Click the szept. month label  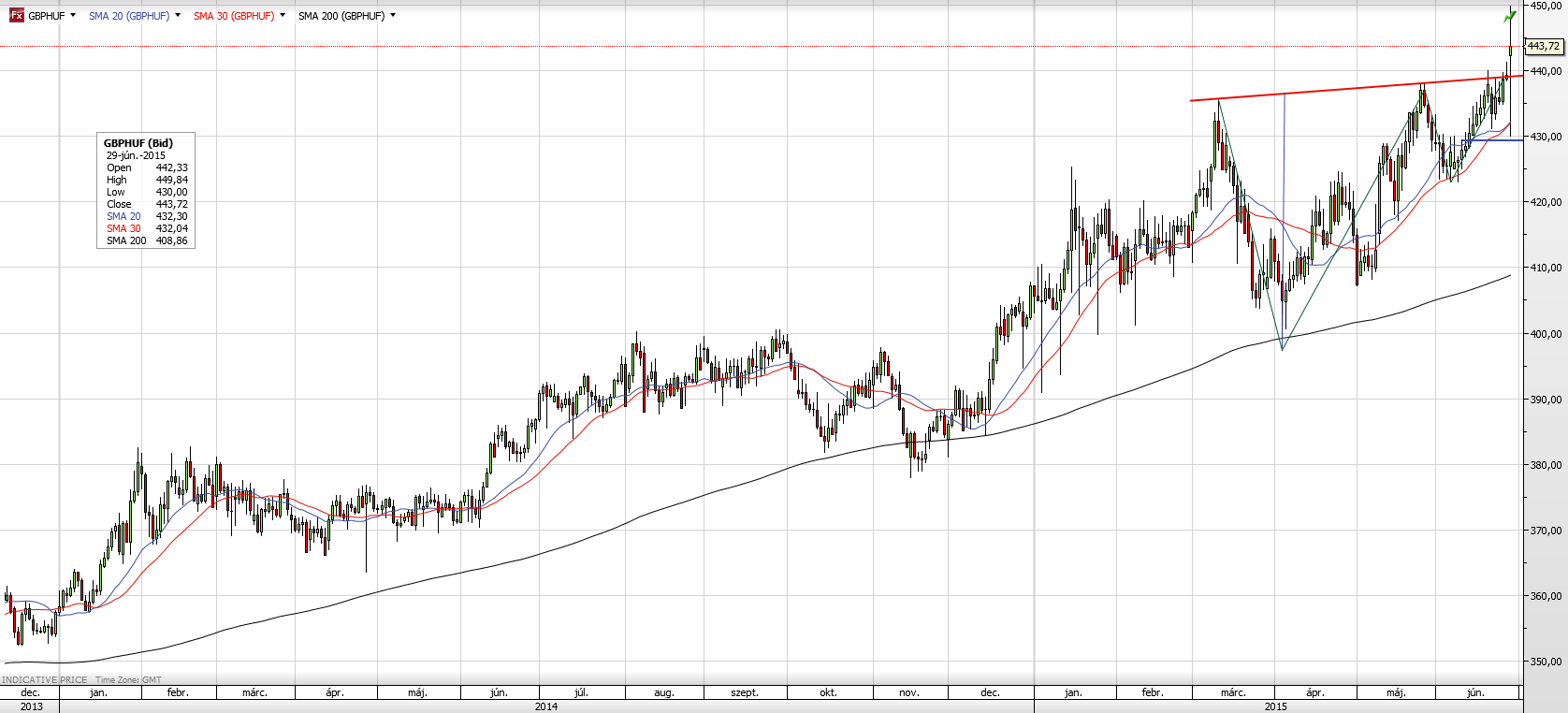point(745,692)
